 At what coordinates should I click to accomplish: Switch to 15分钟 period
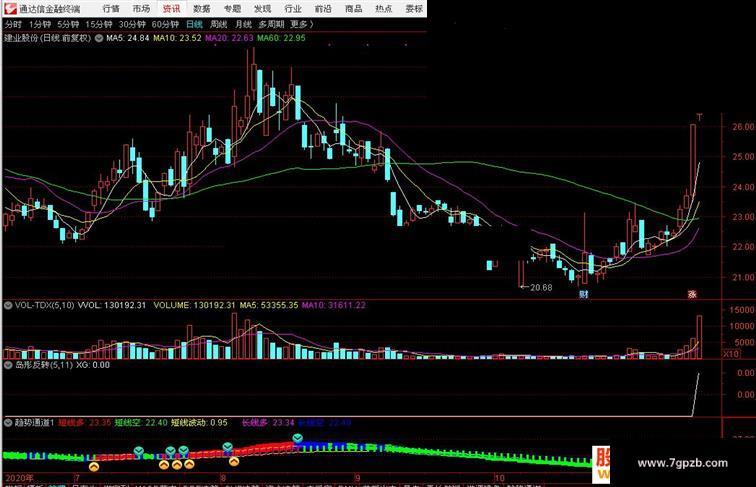[x=99, y=24]
